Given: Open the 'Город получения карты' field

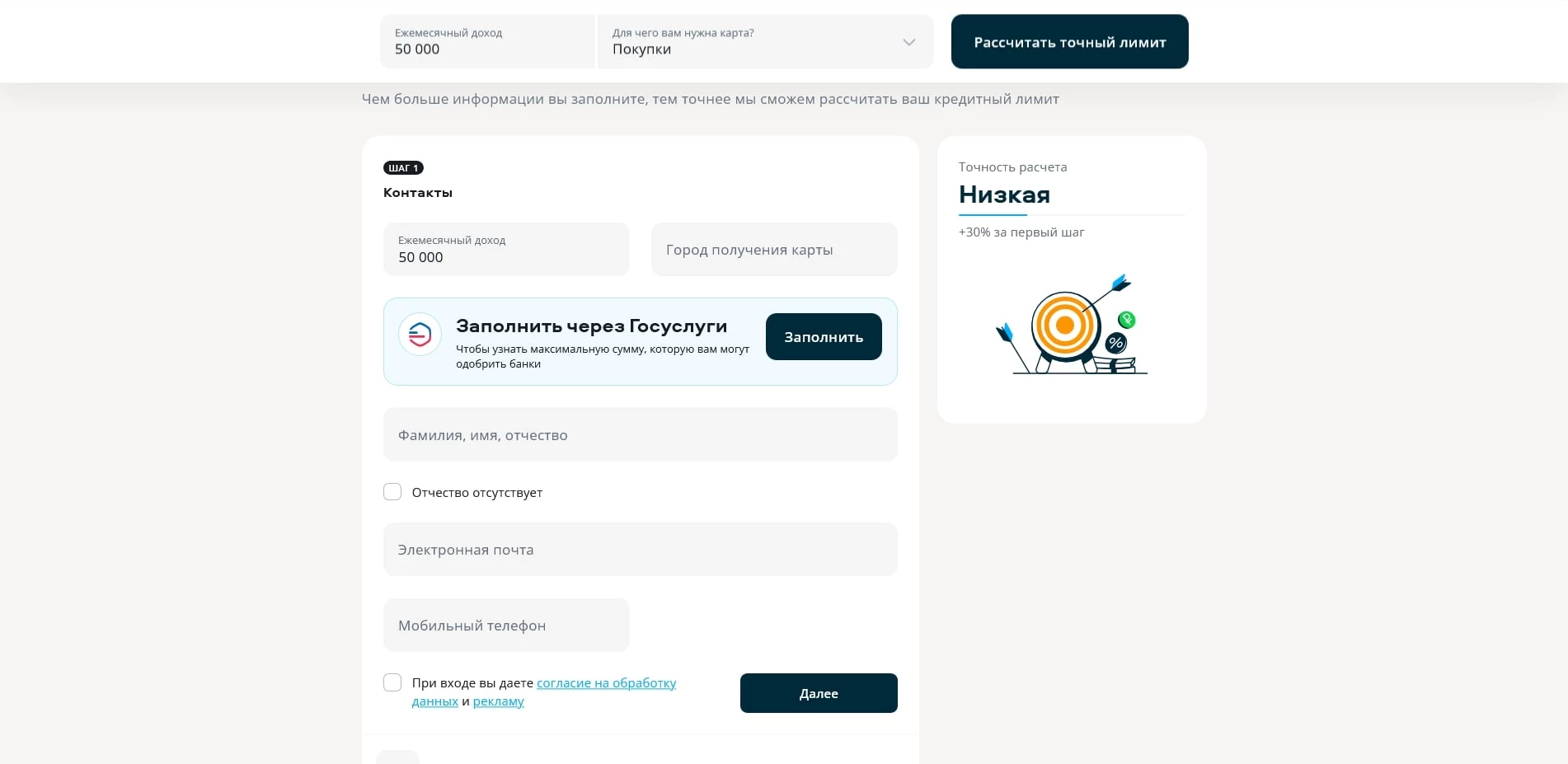Looking at the screenshot, I should tap(773, 250).
